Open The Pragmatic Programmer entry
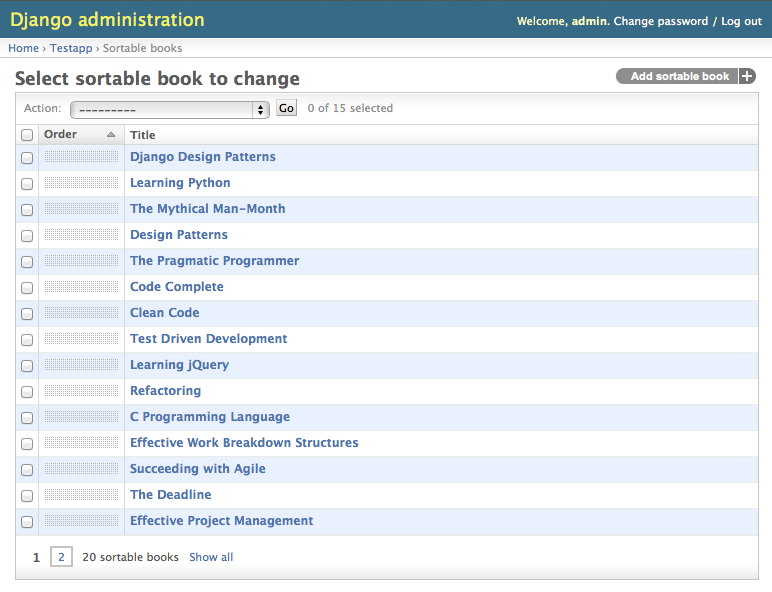The height and width of the screenshot is (592, 772). pyautogui.click(x=215, y=261)
